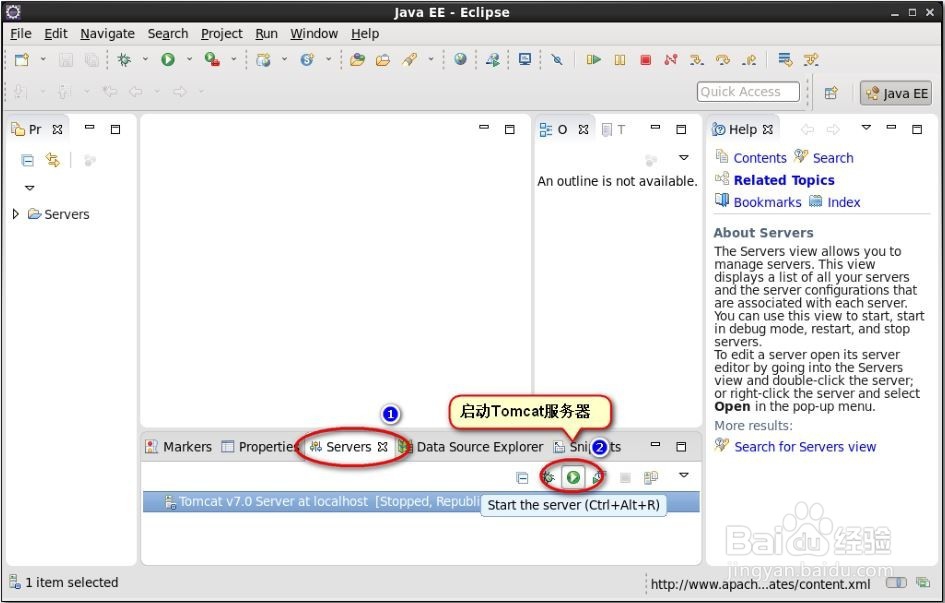Select the Java EE perspective button
Viewport: 945px width, 603px height.
[x=896, y=93]
